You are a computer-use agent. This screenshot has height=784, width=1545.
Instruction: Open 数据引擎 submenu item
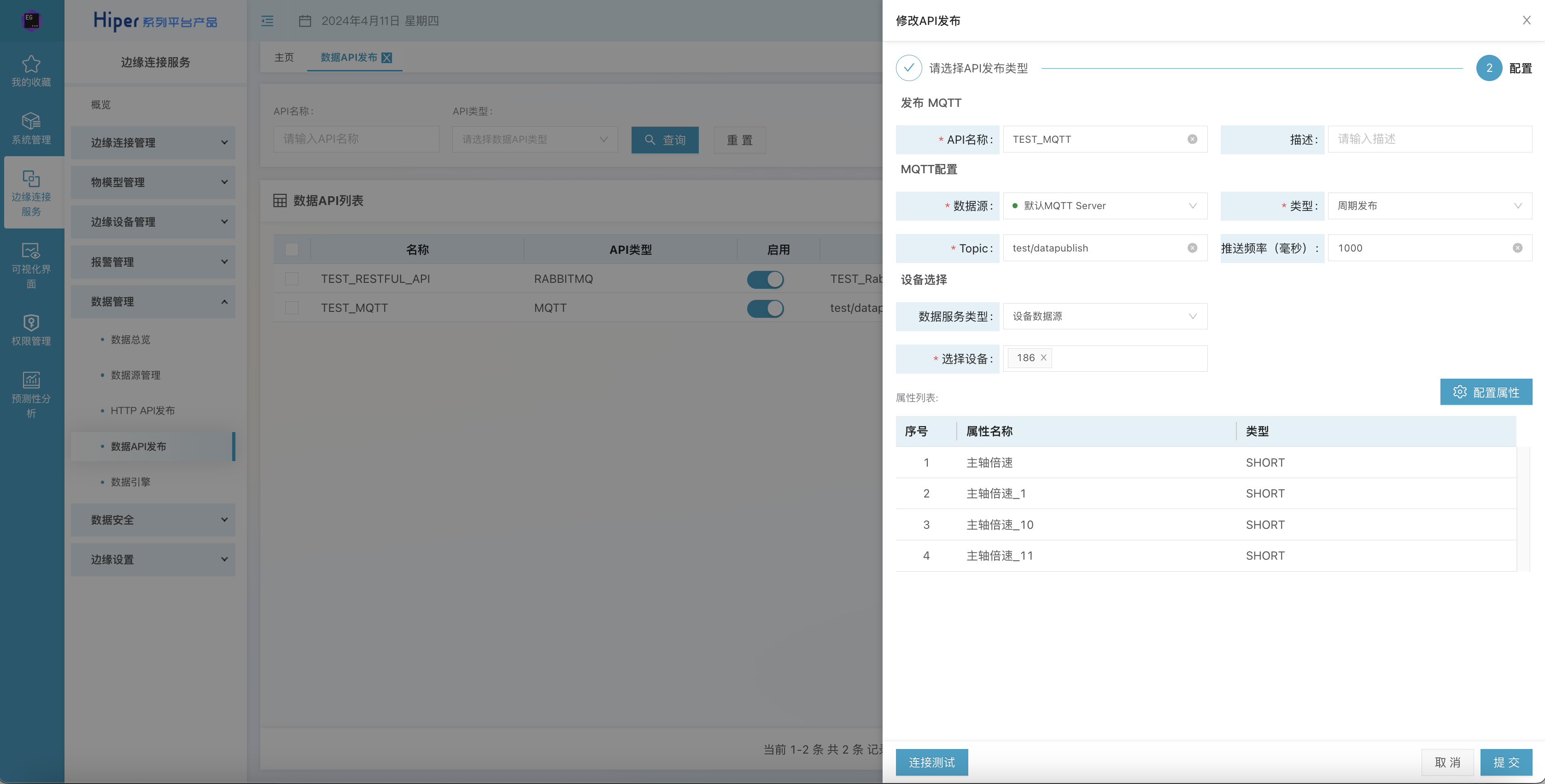coord(131,482)
